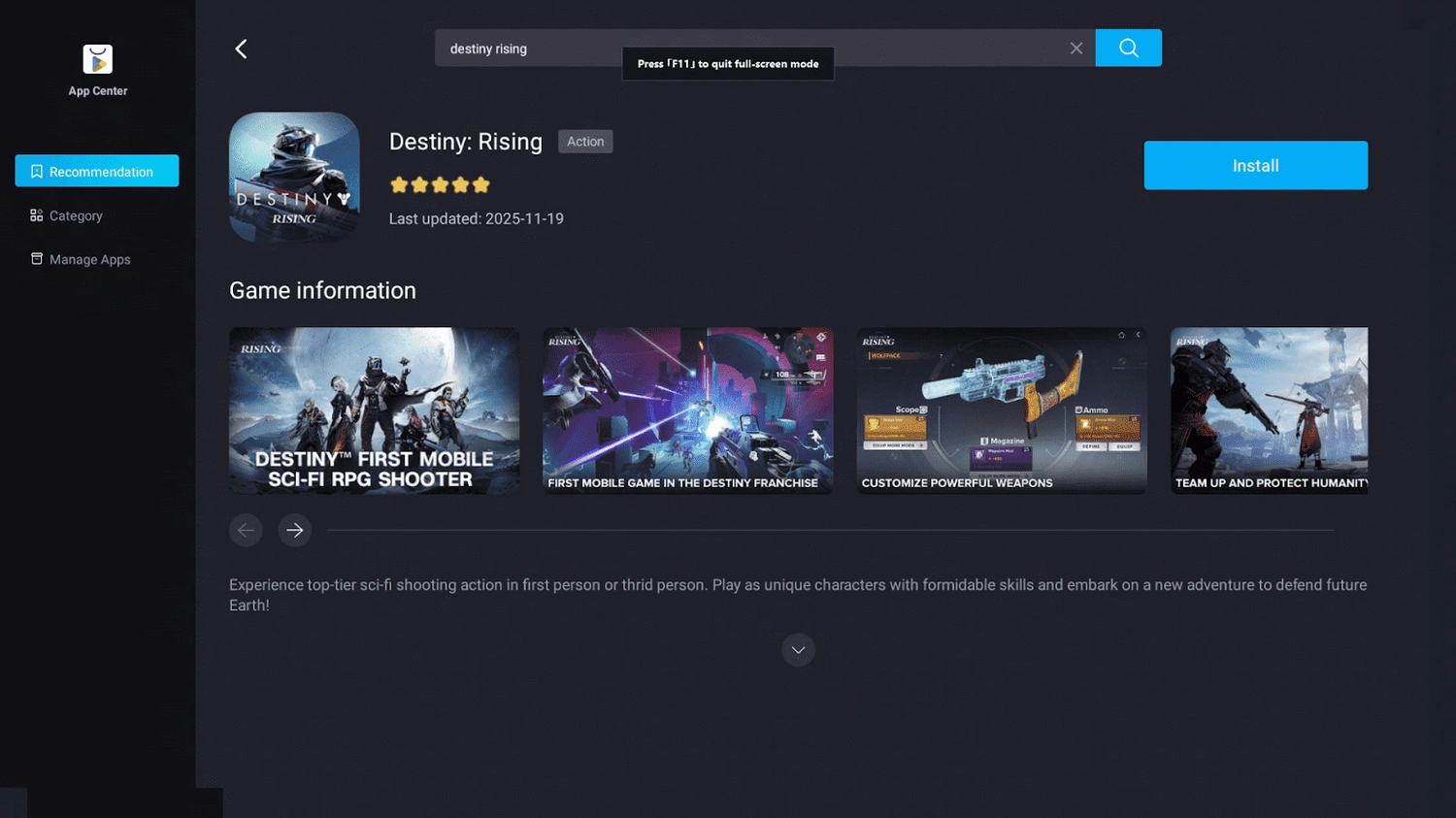Click the Action genre tag
This screenshot has width=1456, height=818.
point(584,141)
